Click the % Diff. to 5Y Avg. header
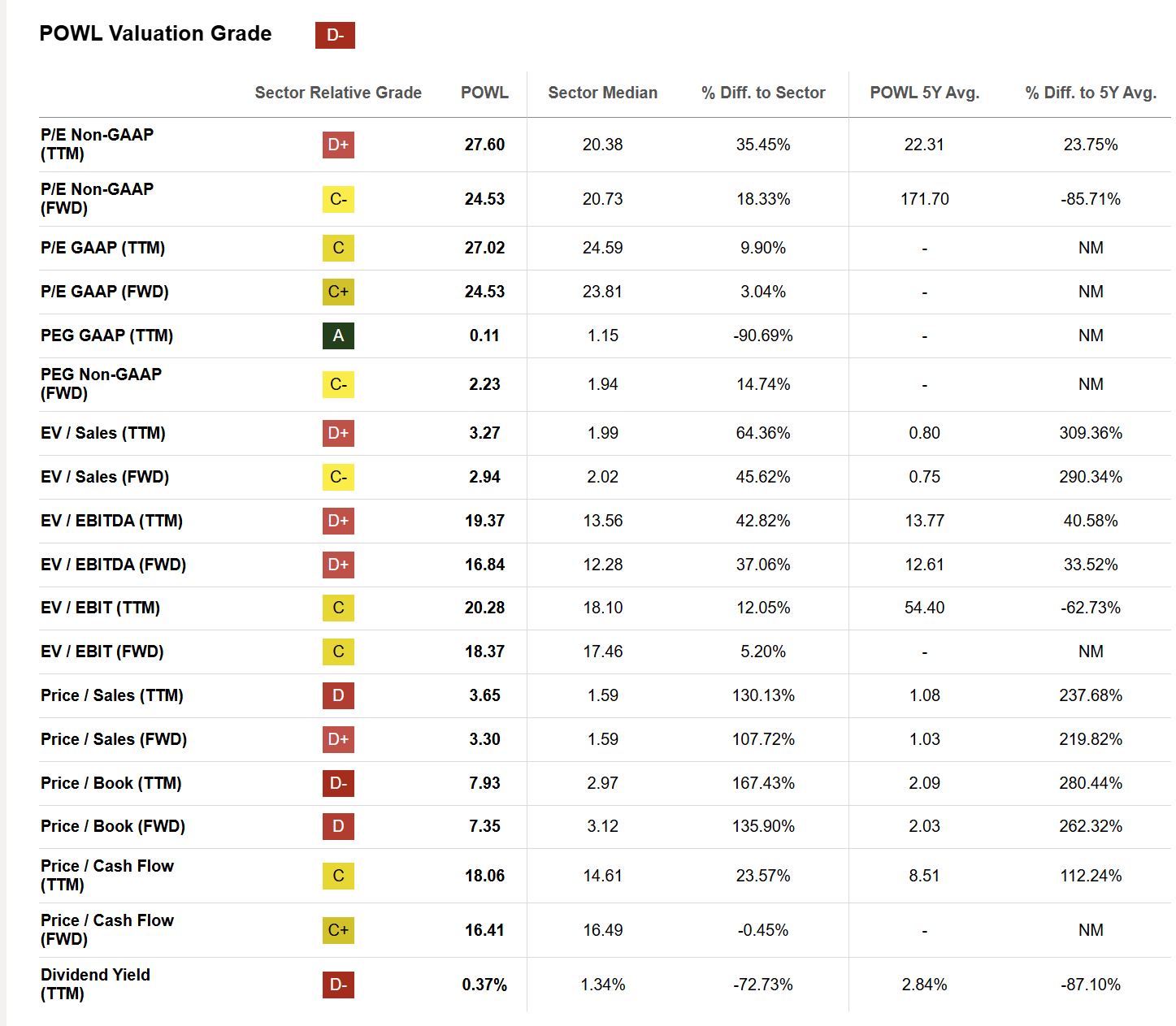Viewport: 1176px width, 1026px height. (1091, 93)
